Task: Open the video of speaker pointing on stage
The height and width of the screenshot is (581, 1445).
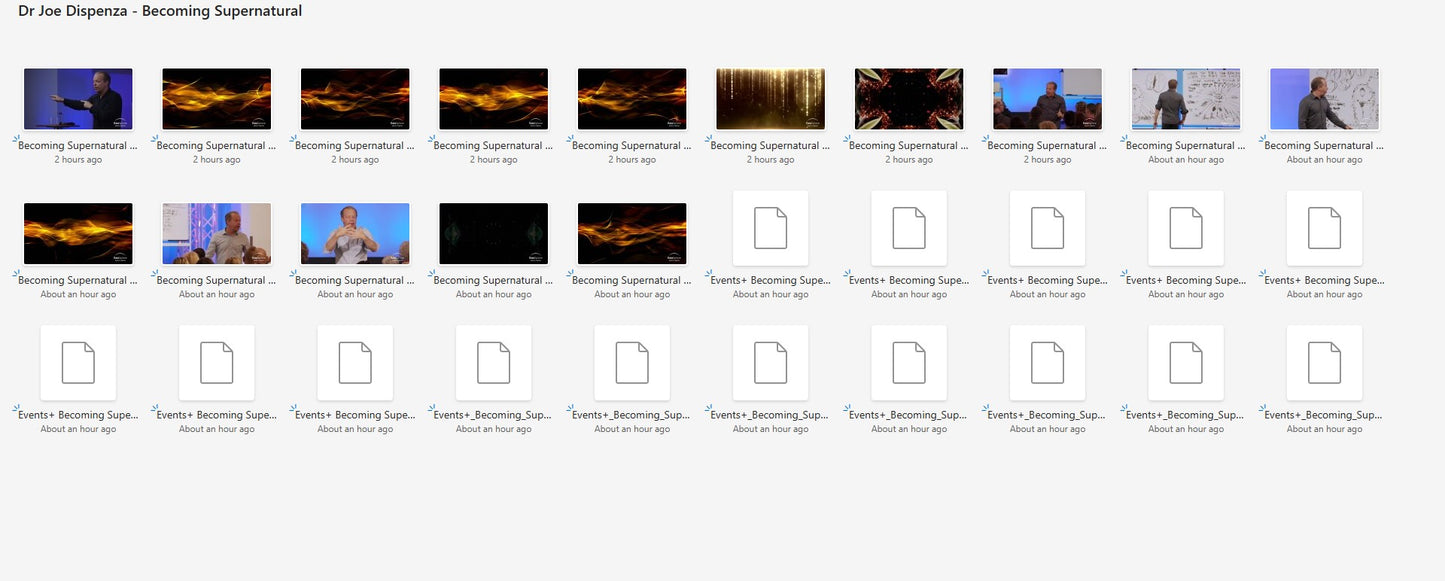Action: [x=78, y=99]
